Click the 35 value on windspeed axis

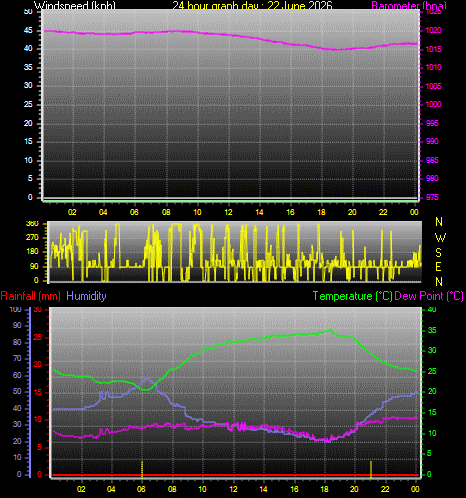click(28, 67)
